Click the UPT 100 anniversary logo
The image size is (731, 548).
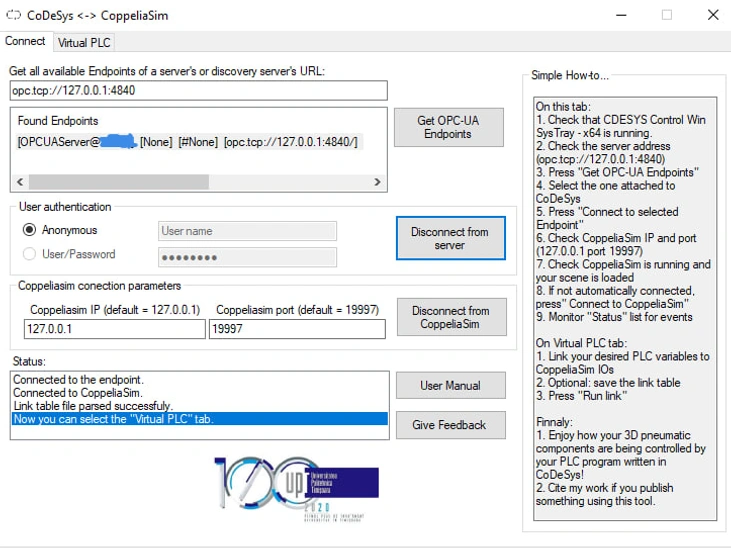coord(297,489)
